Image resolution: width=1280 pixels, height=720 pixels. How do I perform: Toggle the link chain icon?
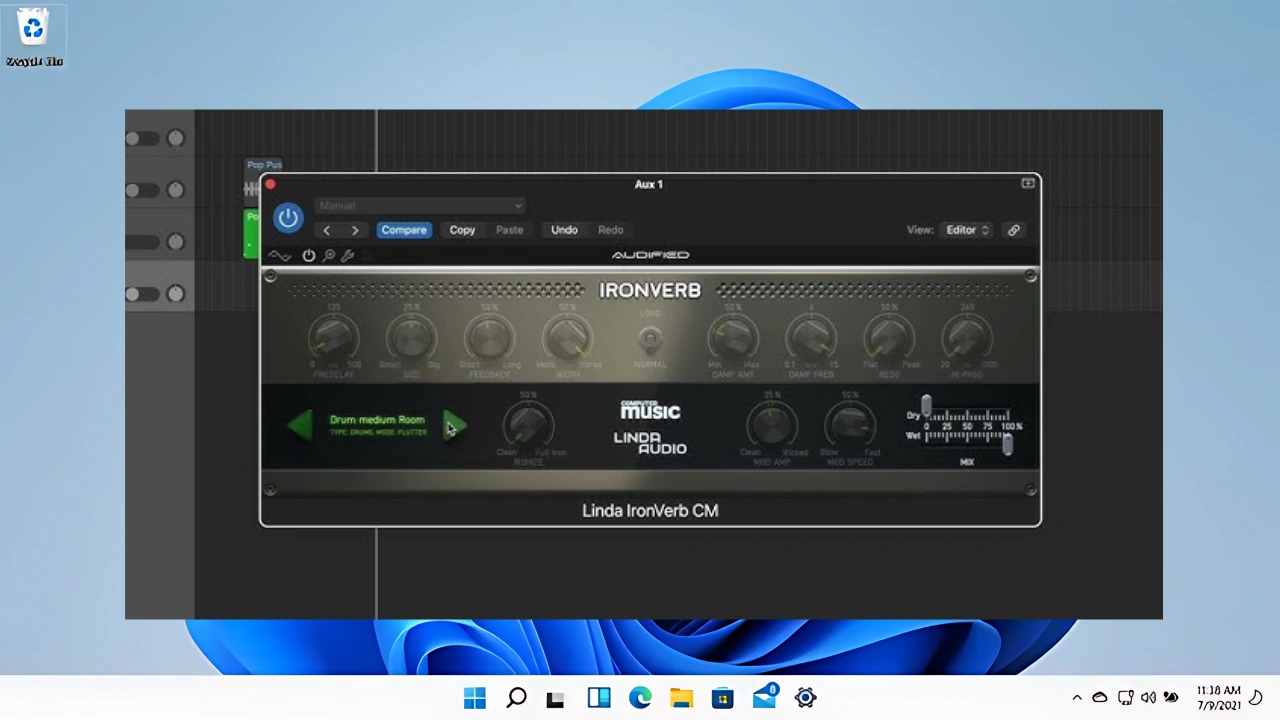(1013, 230)
